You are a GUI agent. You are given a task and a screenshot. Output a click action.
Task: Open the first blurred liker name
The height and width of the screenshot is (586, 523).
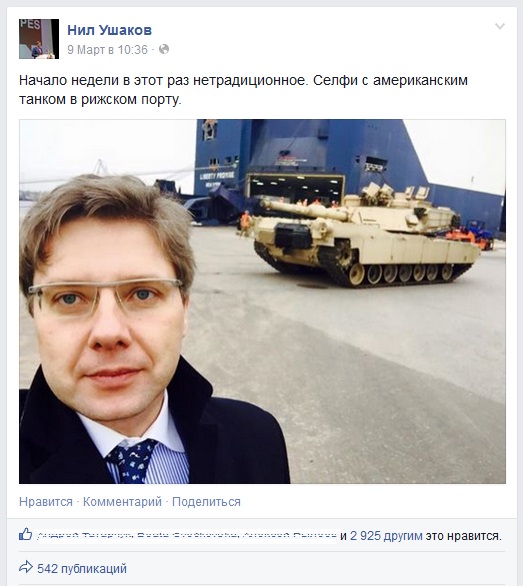point(84,536)
